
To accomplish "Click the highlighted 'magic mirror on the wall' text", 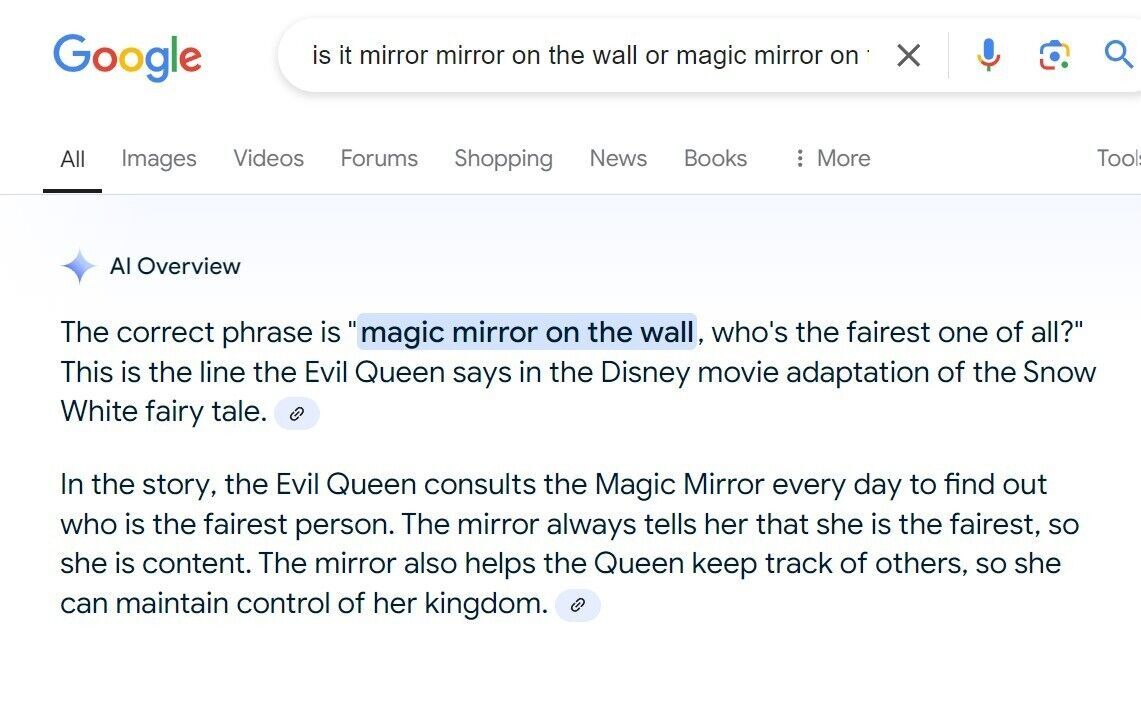I will tap(527, 332).
